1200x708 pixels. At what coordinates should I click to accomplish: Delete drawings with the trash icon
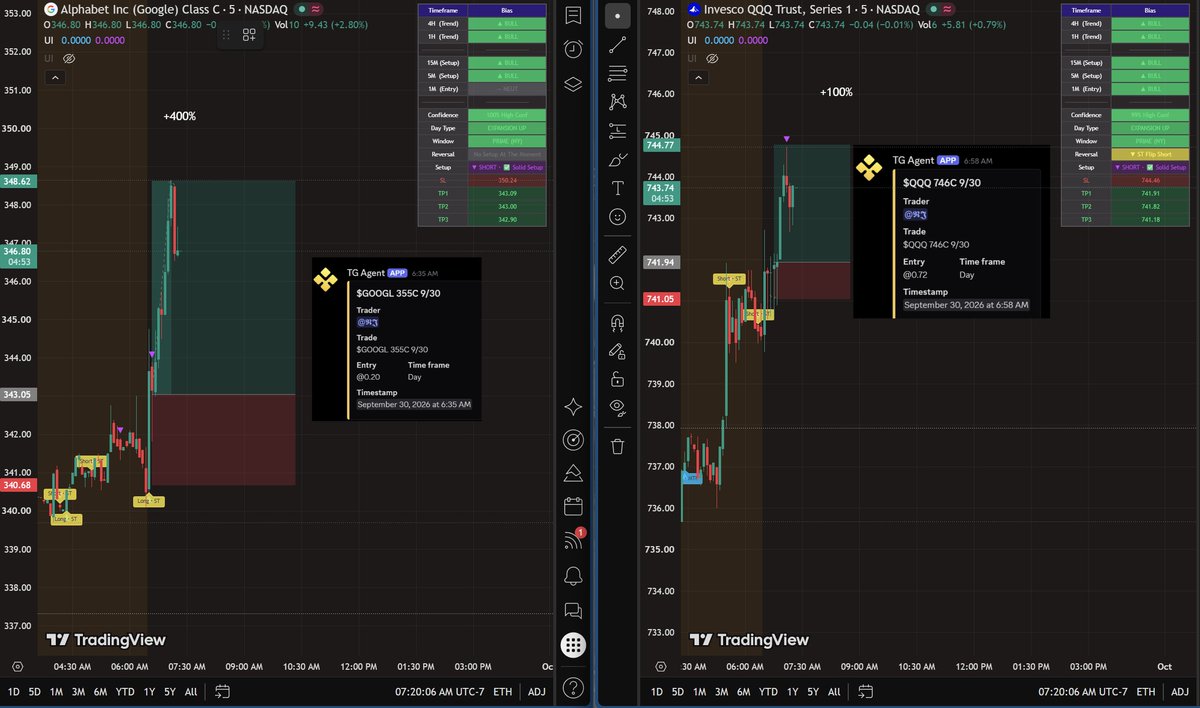coord(617,446)
